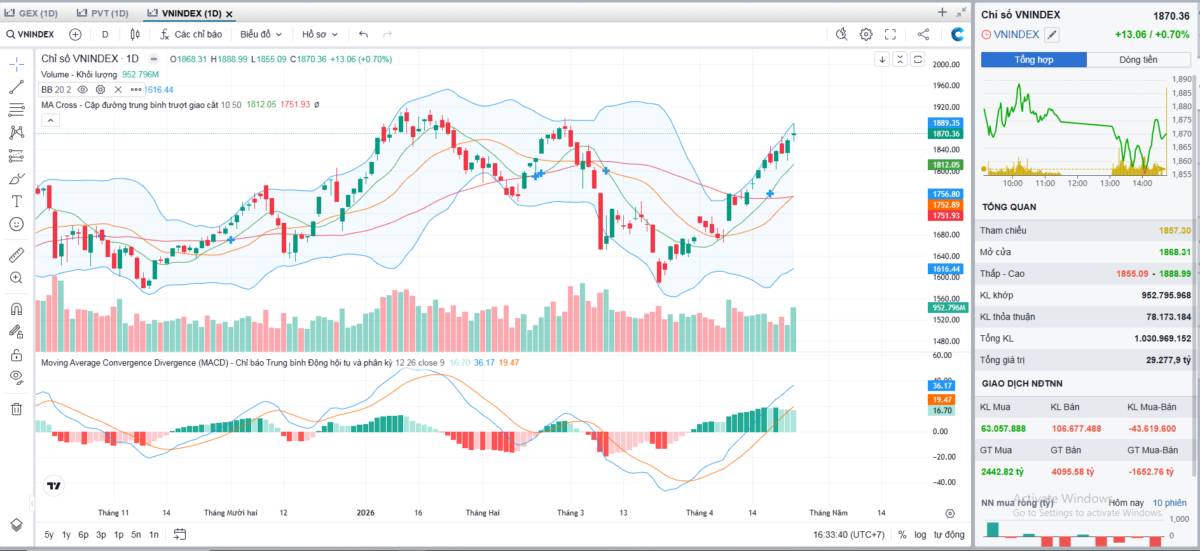
Task: Switch chart to fullscreen mode
Action: pos(889,34)
